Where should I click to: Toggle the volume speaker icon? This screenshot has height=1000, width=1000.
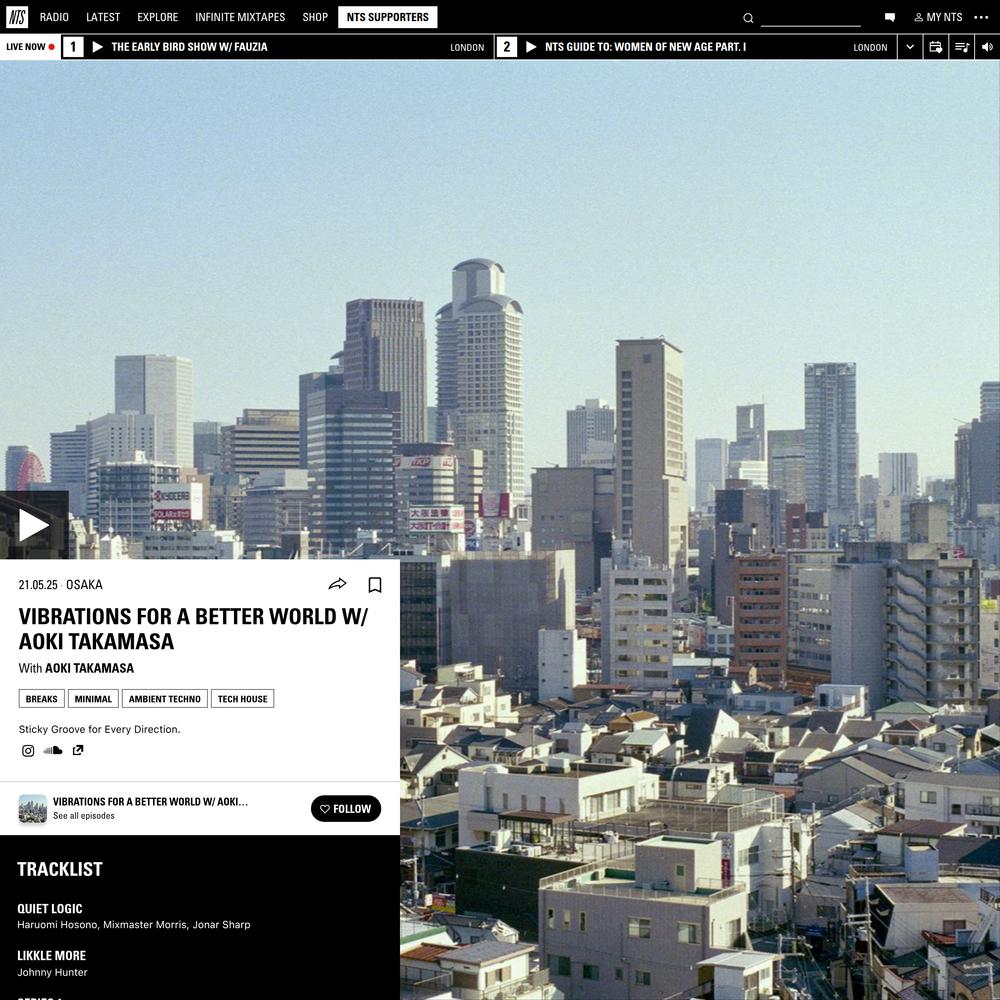(987, 47)
